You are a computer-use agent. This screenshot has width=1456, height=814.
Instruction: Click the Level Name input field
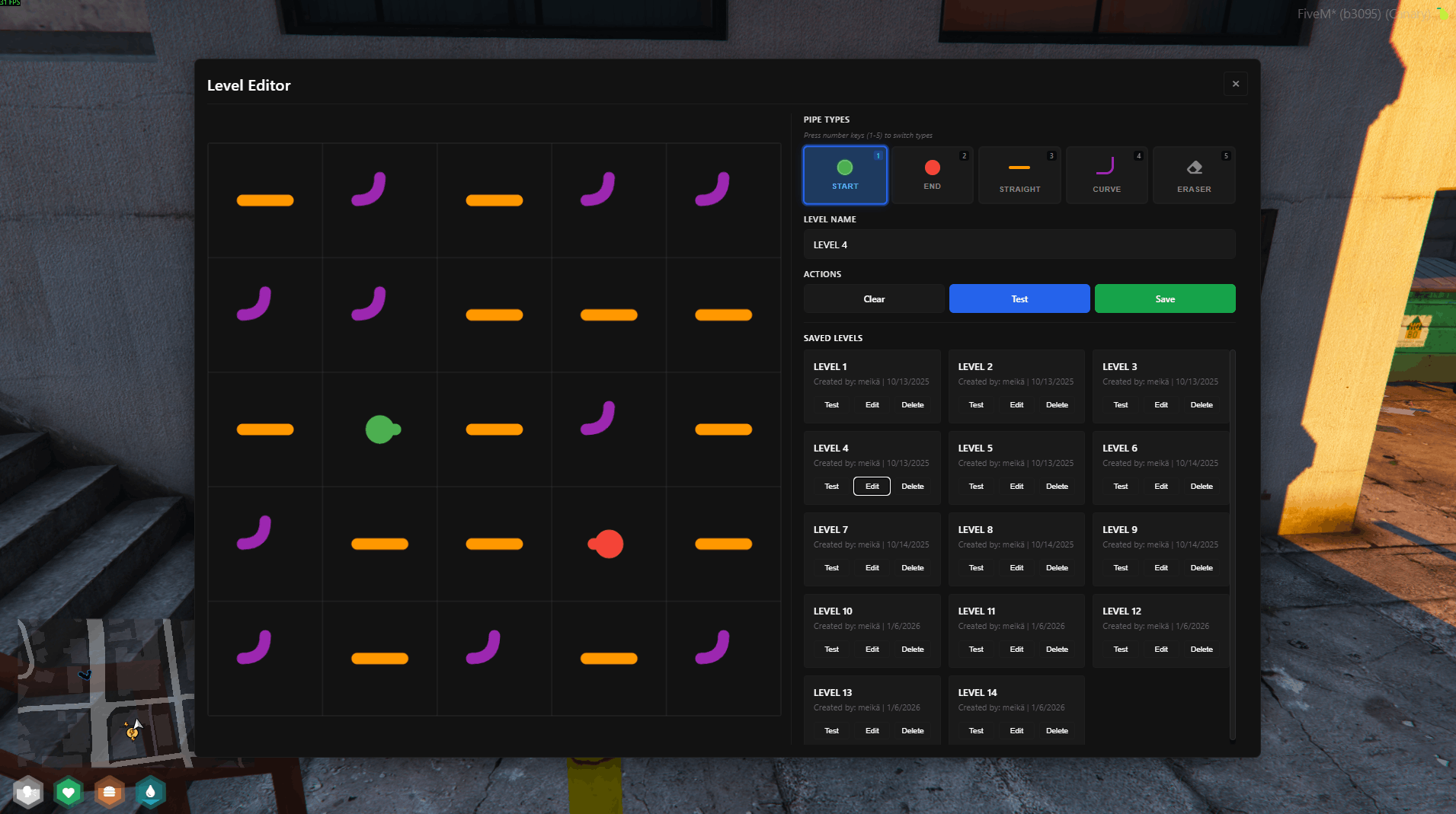[1019, 244]
